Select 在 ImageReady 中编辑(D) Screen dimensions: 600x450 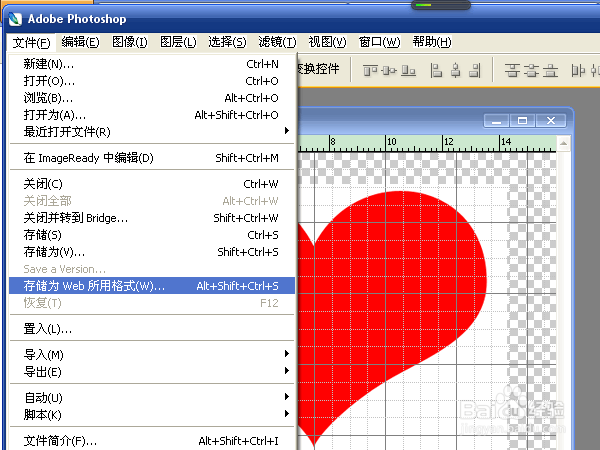pos(152,158)
